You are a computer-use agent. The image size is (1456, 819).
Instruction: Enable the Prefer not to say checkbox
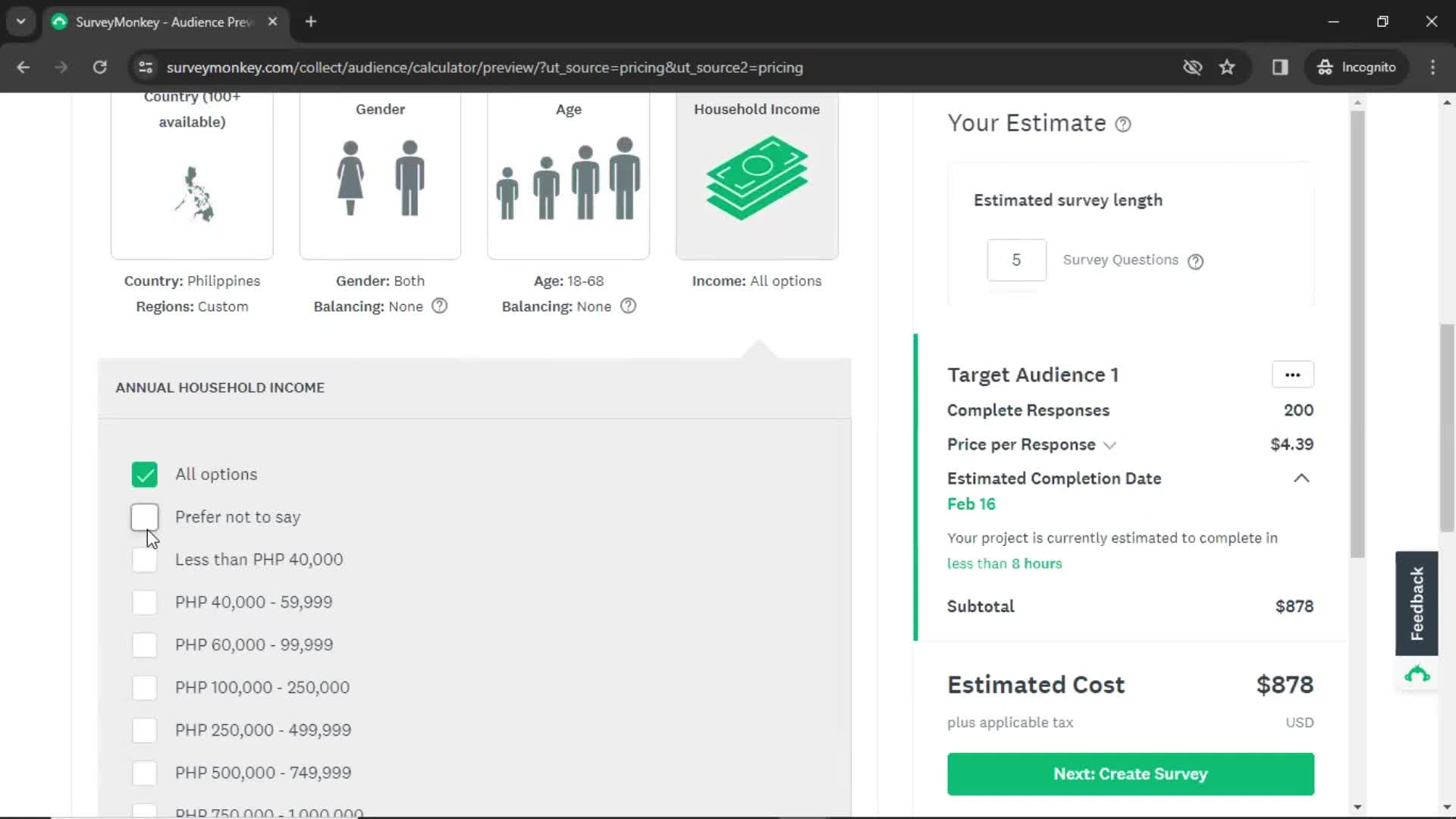(x=144, y=517)
